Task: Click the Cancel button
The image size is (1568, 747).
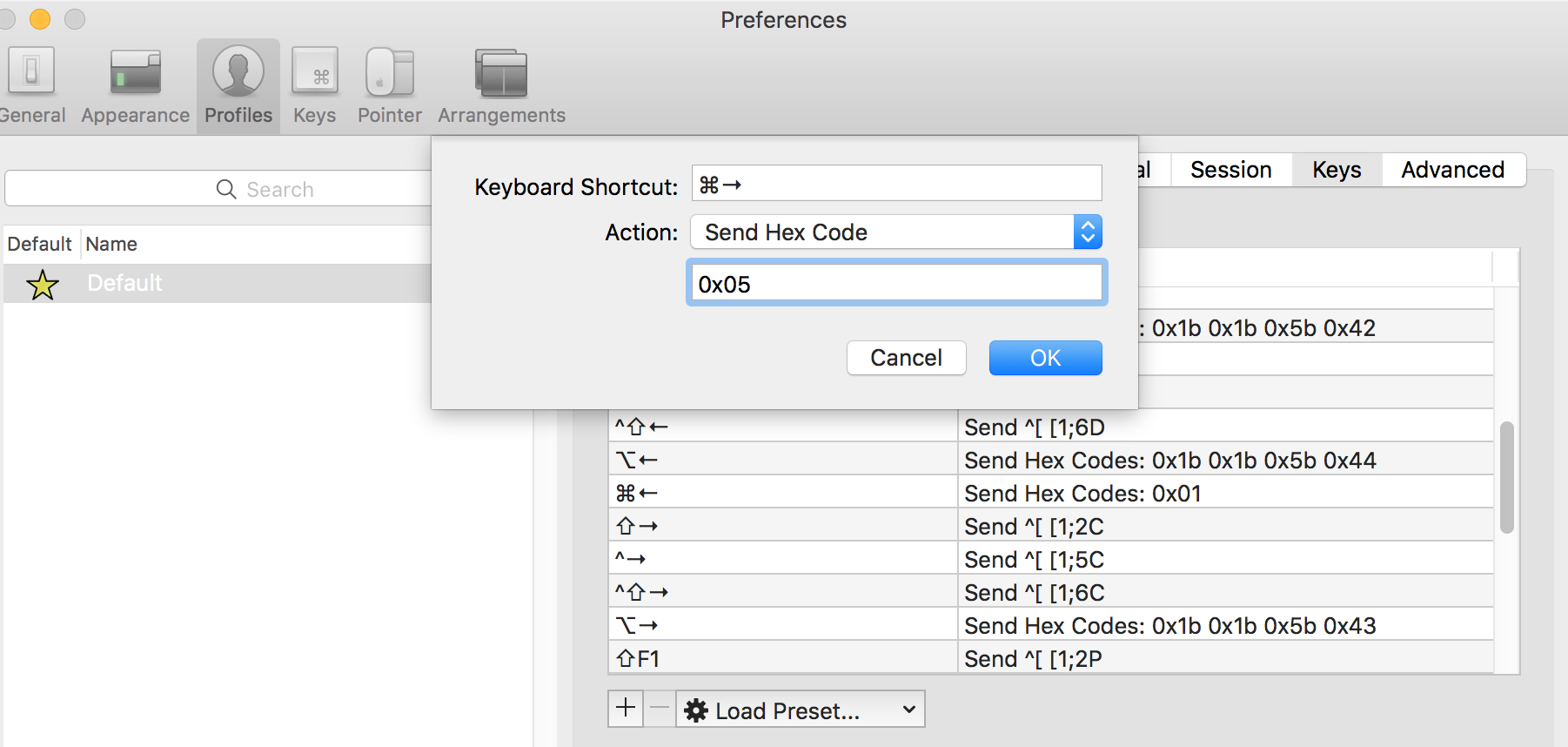Action: point(906,358)
